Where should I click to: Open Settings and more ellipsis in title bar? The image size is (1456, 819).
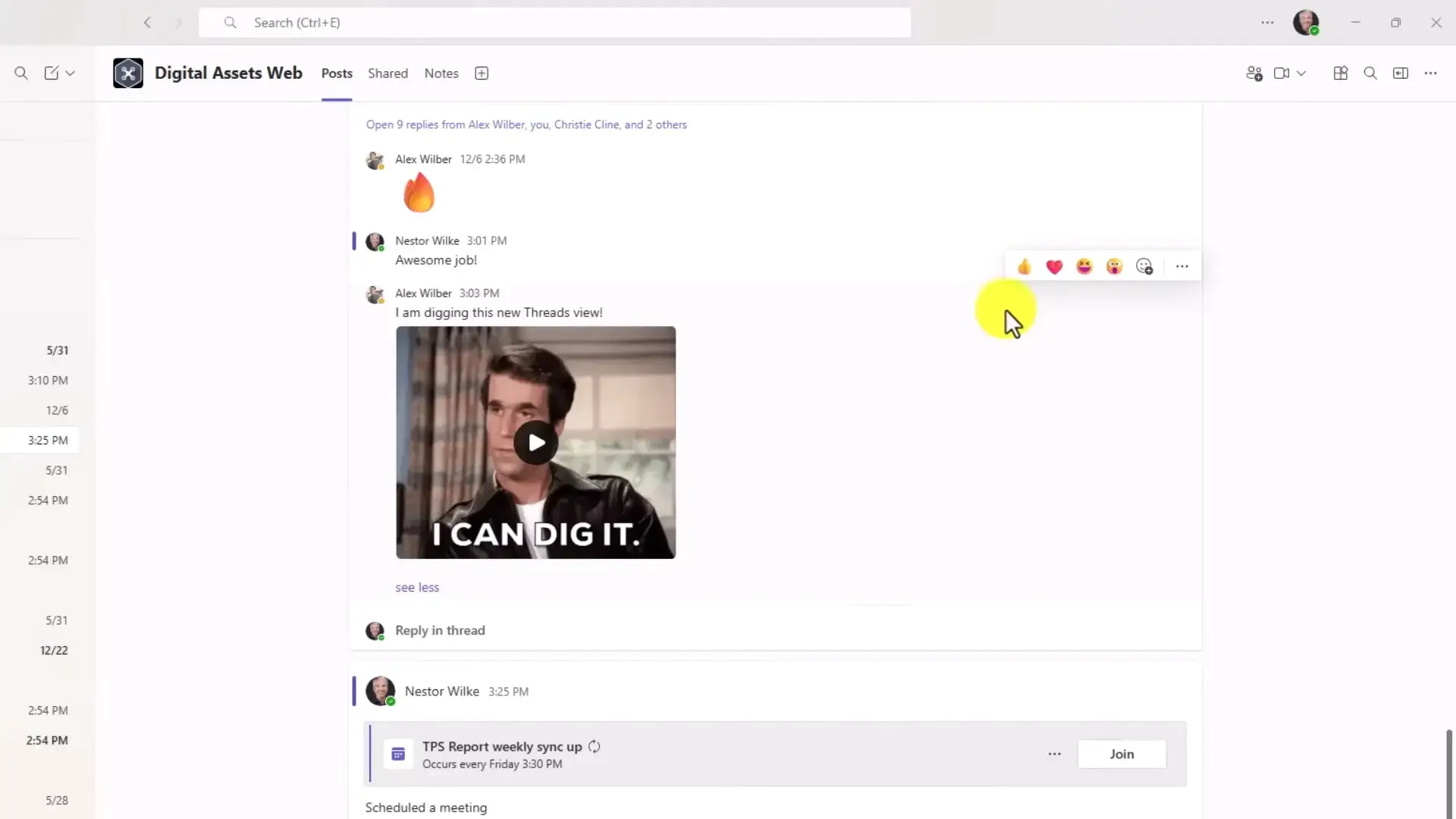pyautogui.click(x=1267, y=23)
